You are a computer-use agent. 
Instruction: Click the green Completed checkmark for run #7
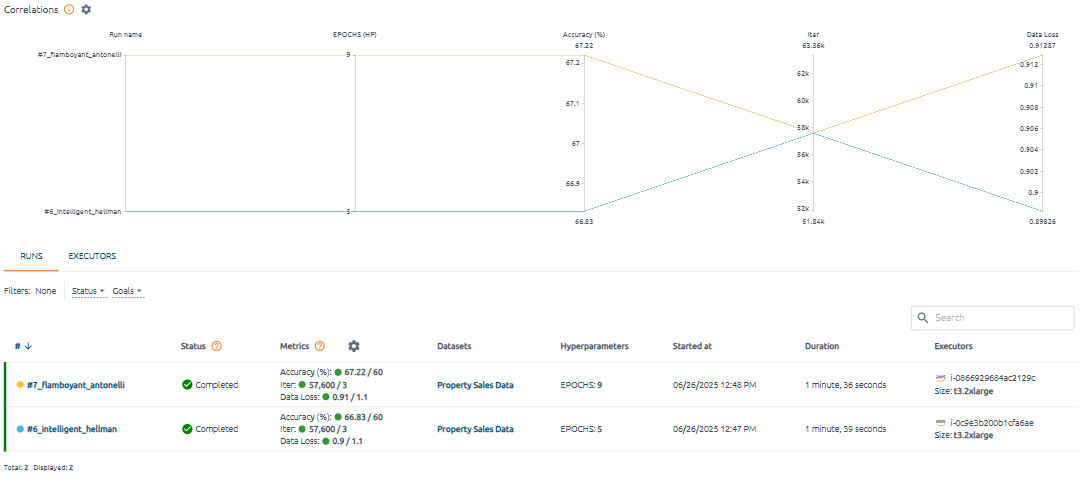coord(187,384)
